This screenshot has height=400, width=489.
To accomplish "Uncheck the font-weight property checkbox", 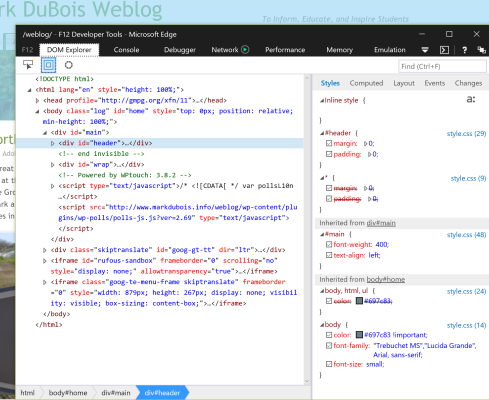I will click(329, 244).
